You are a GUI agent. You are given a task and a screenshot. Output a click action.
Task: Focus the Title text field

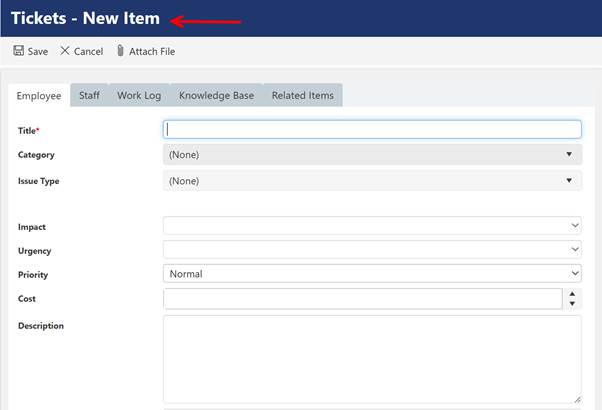click(371, 129)
